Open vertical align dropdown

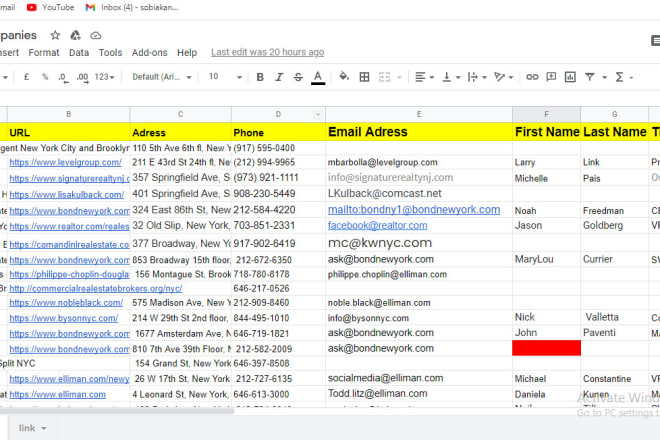point(451,77)
